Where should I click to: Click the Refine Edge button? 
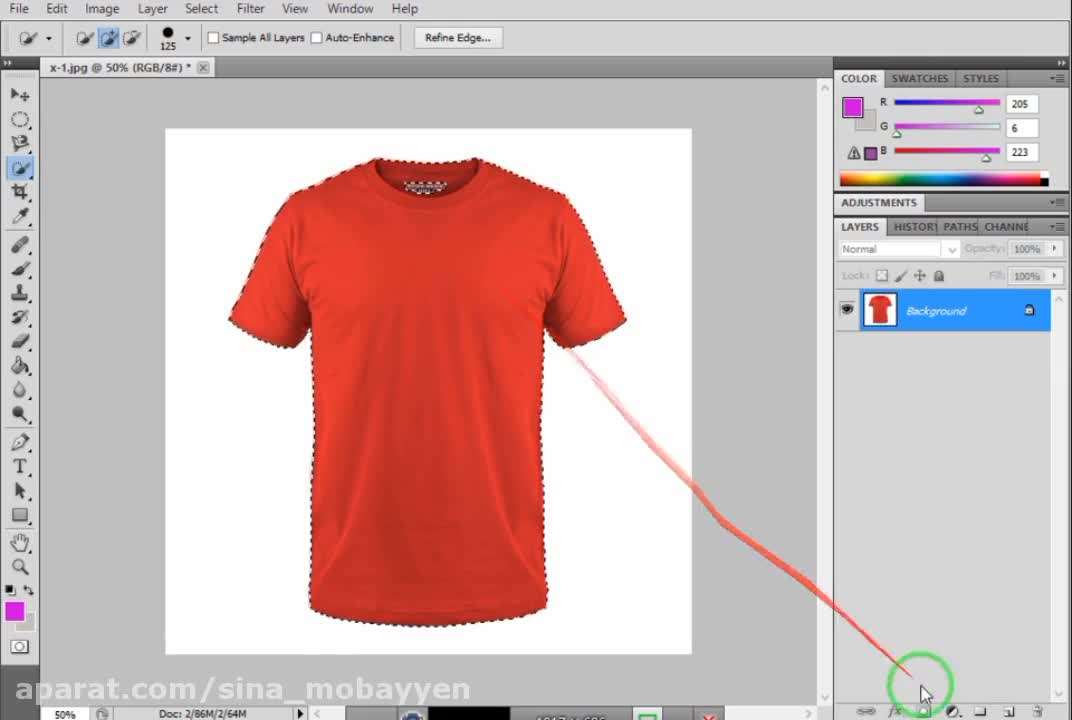tap(457, 38)
